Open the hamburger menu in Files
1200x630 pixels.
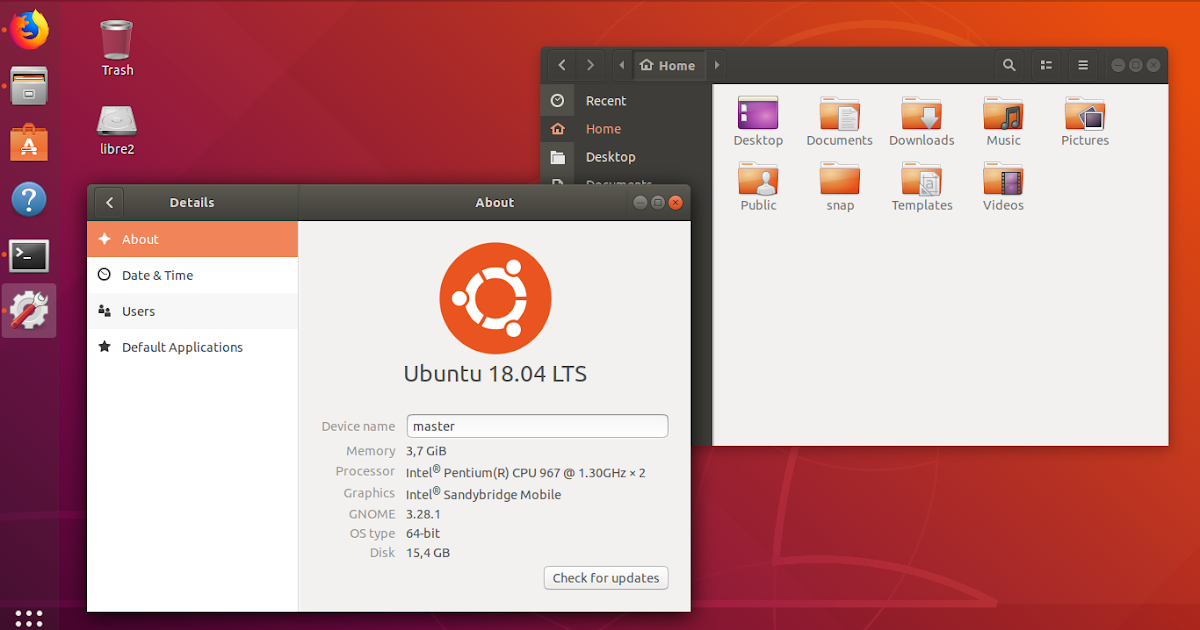tap(1082, 65)
